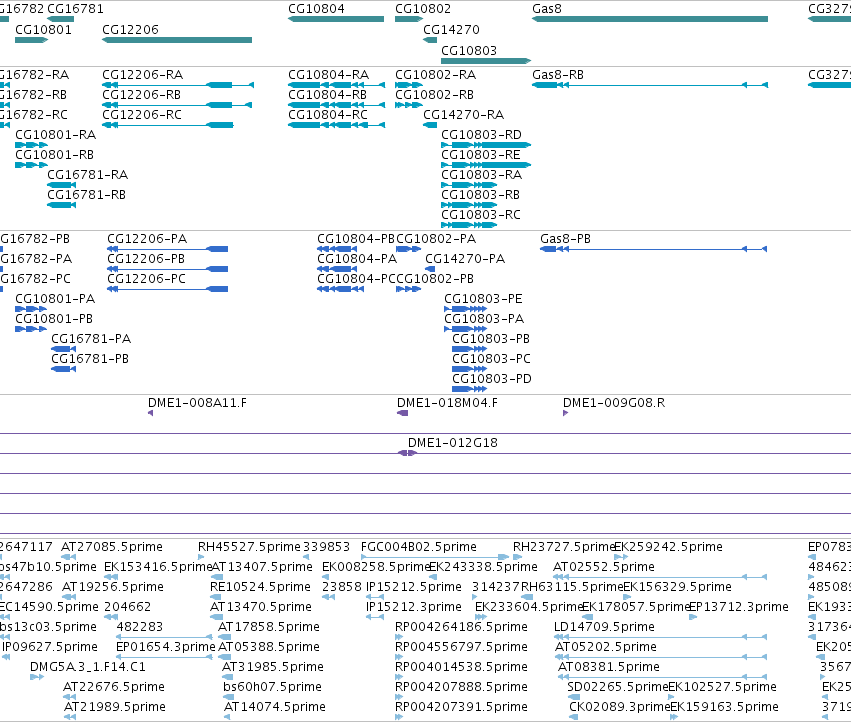Image resolution: width=851 pixels, height=722 pixels.
Task: Click the Gas8-PB protein feature
Action: pyautogui.click(x=653, y=249)
